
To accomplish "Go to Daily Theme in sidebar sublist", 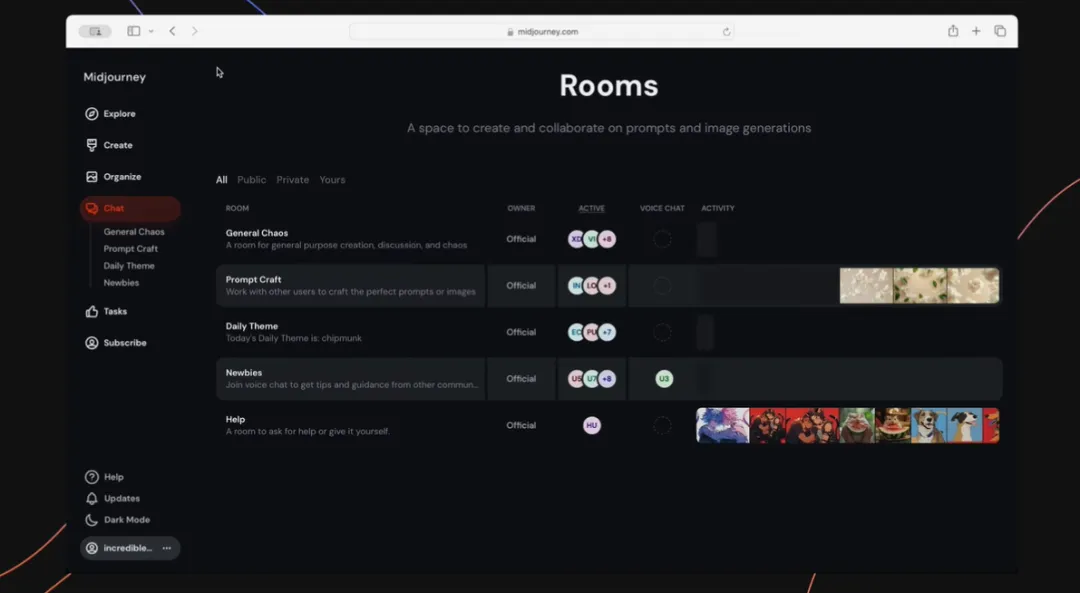I will [x=129, y=266].
